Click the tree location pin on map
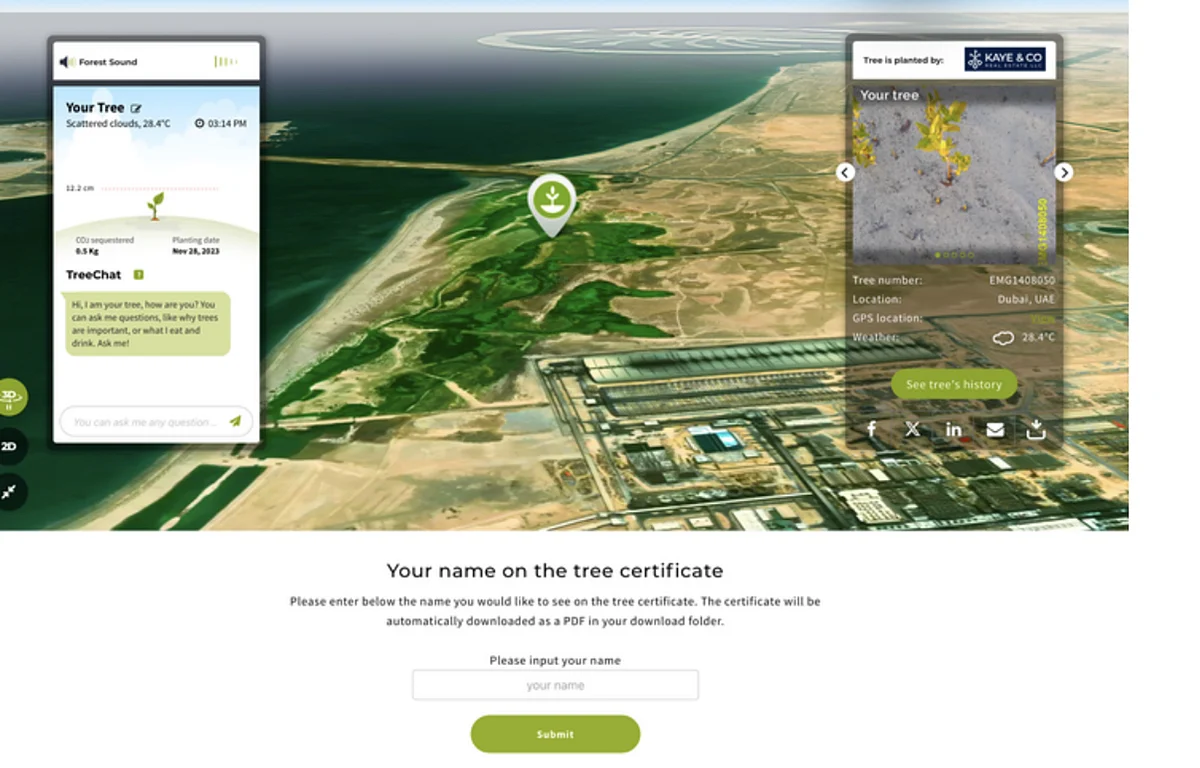This screenshot has width=1200, height=768. click(x=551, y=201)
